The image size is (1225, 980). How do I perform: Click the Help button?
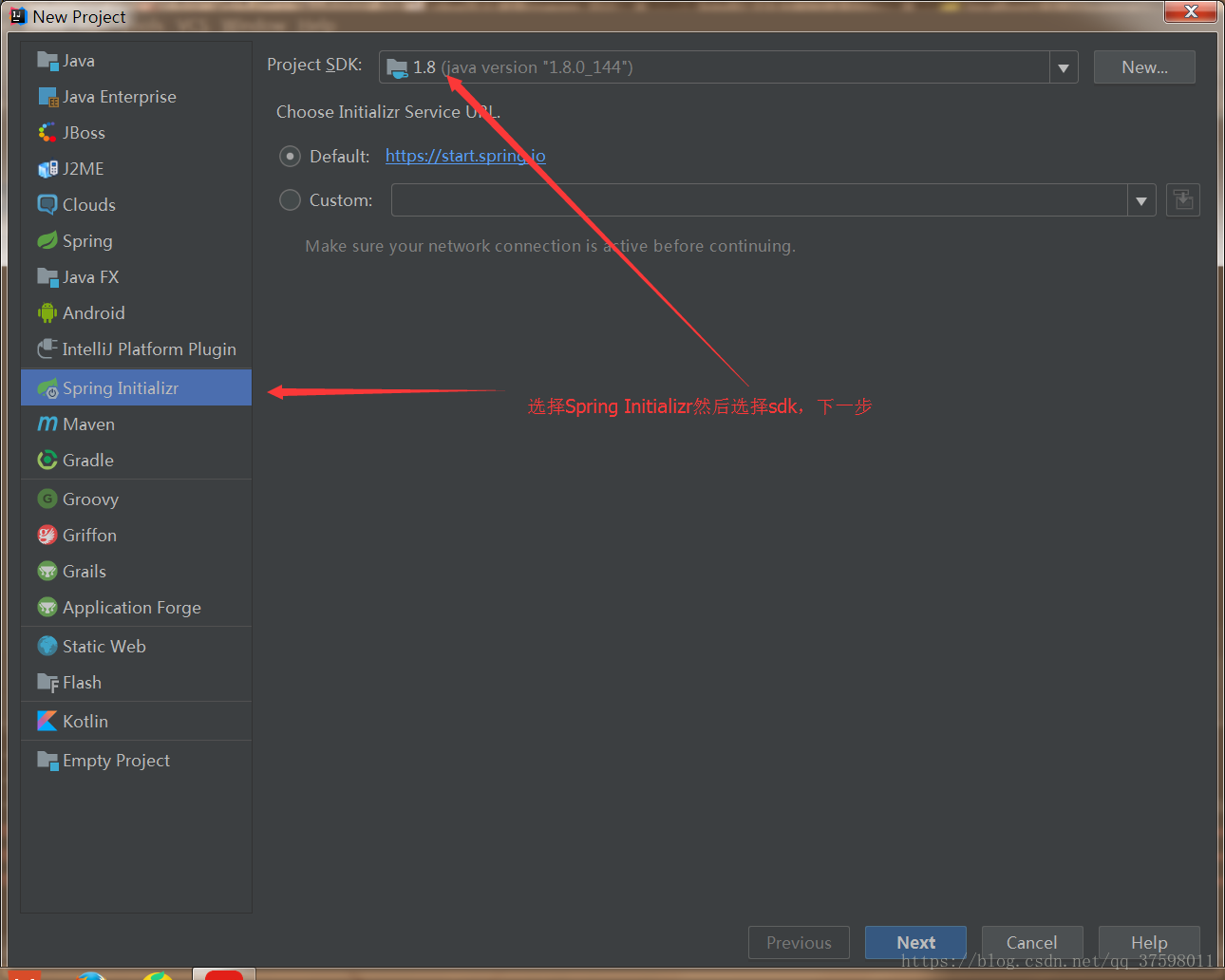click(1149, 943)
